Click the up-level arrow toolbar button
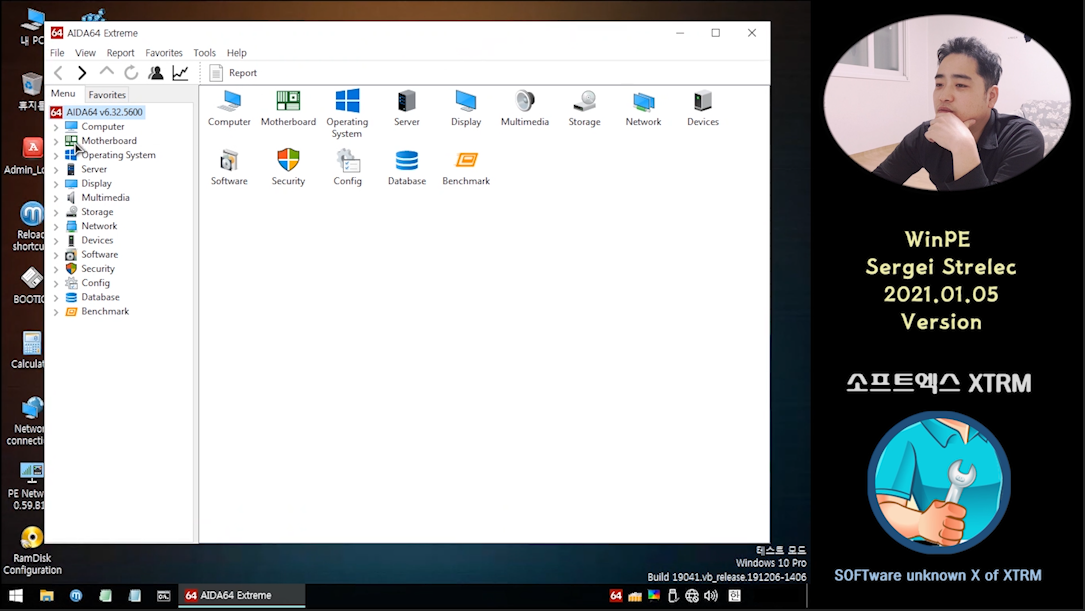 point(107,73)
